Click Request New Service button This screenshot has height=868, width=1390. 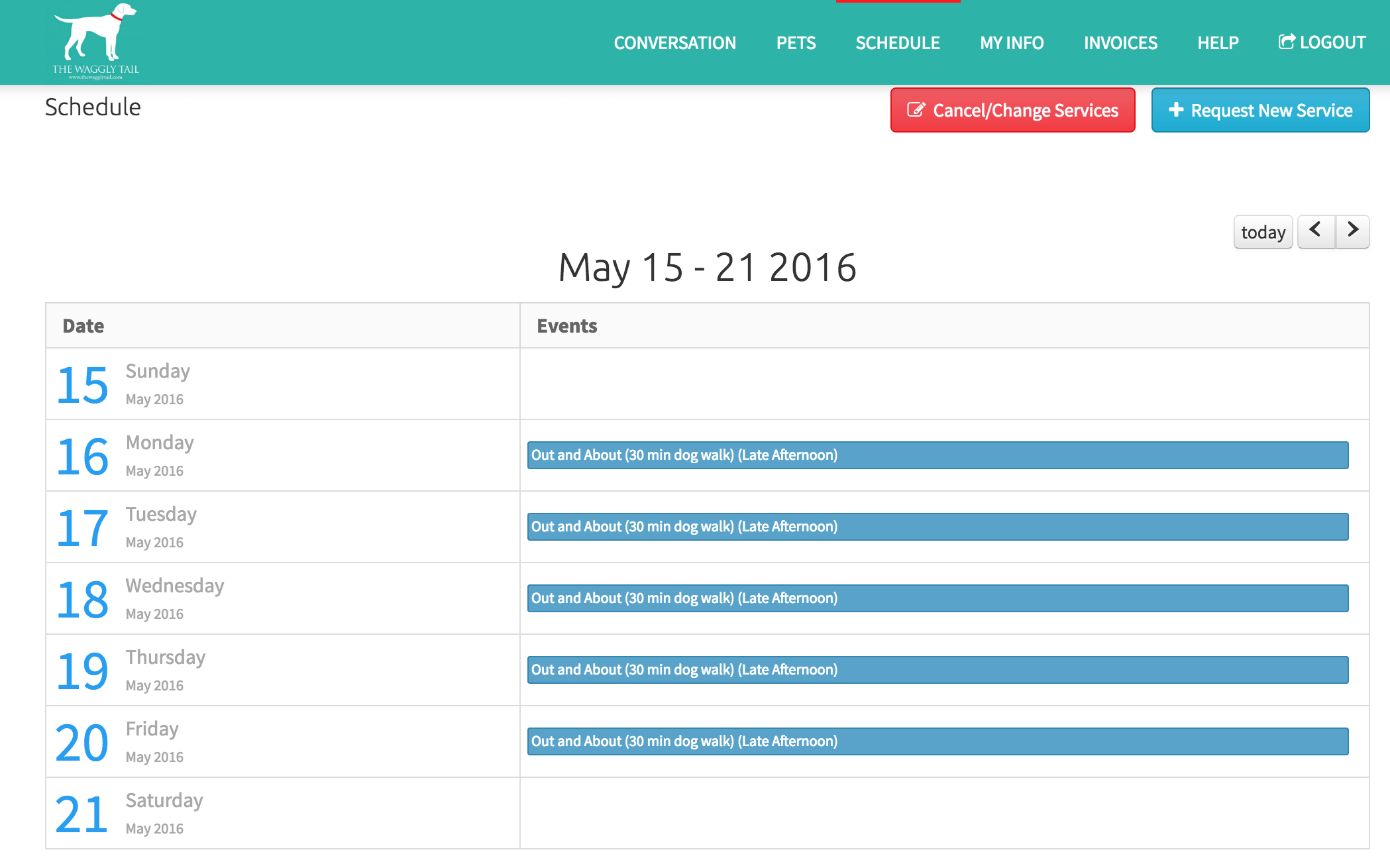(x=1260, y=110)
